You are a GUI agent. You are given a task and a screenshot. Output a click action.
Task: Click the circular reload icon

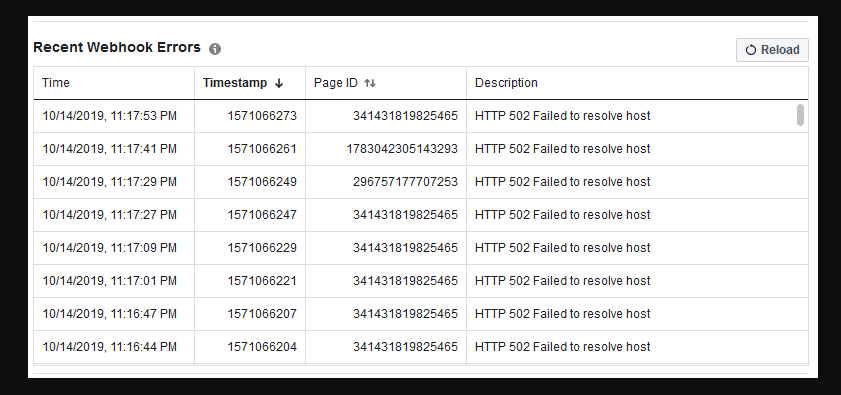tap(751, 50)
